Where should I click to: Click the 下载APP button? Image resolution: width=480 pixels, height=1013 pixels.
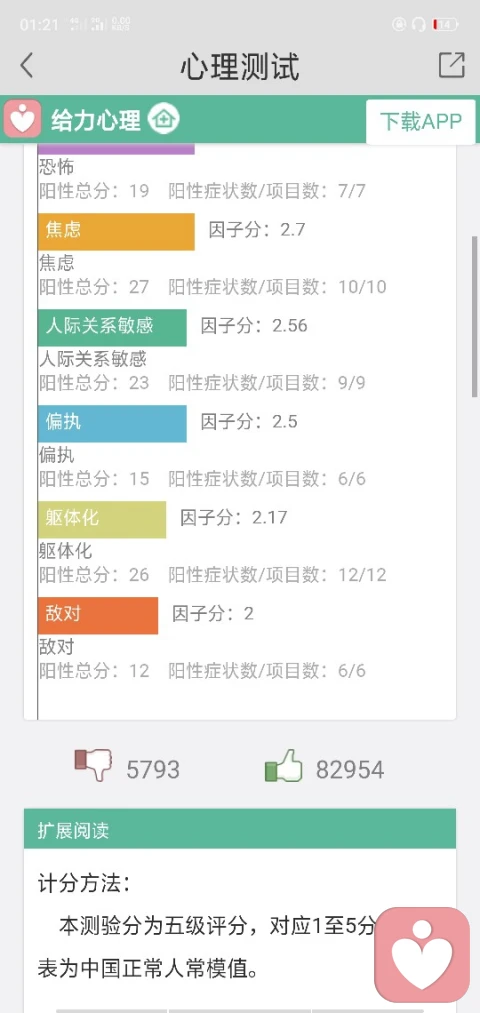click(421, 121)
